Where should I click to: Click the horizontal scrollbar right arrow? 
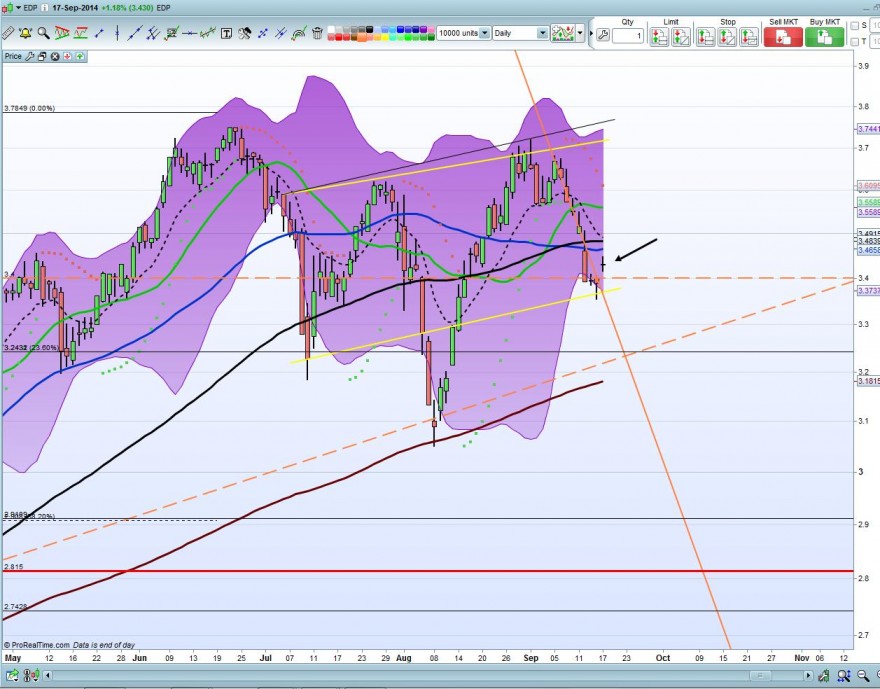pyautogui.click(x=808, y=675)
